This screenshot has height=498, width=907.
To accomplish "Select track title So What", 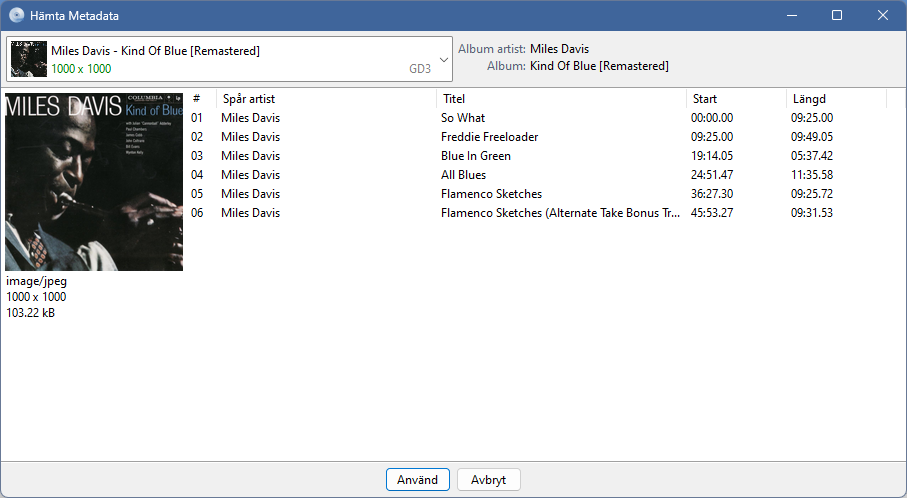I will [463, 118].
